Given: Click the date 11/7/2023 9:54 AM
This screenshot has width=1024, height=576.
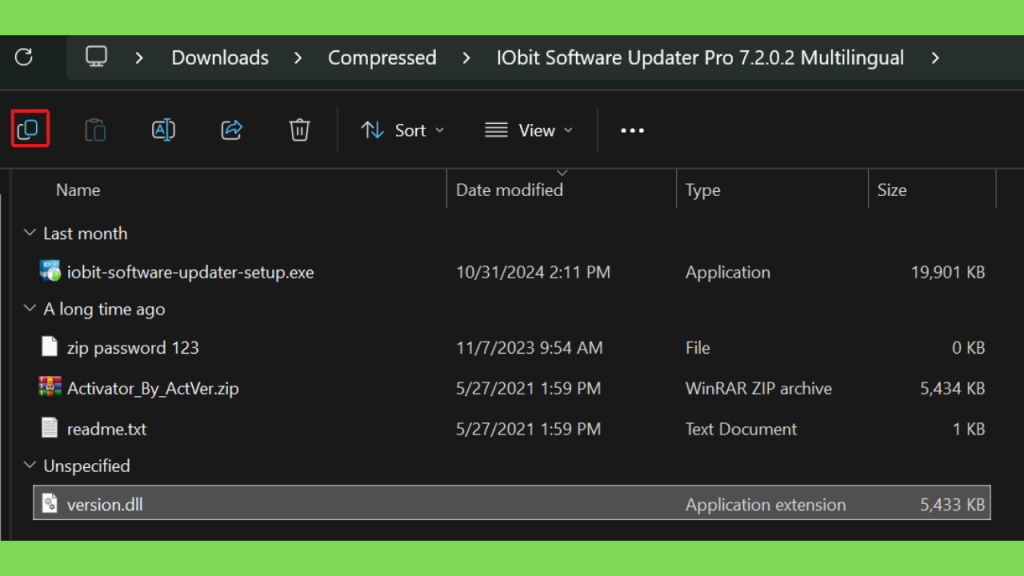Looking at the screenshot, I should coord(529,348).
